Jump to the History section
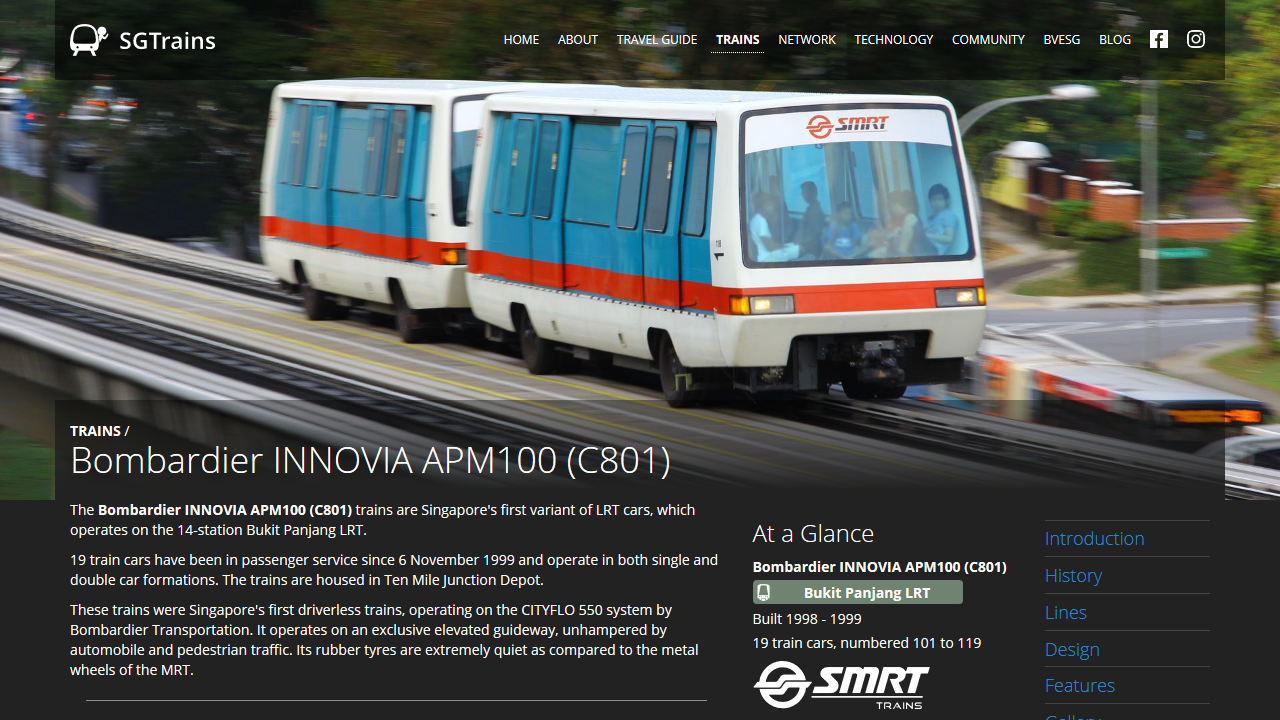Image resolution: width=1280 pixels, height=720 pixels. 1073,575
